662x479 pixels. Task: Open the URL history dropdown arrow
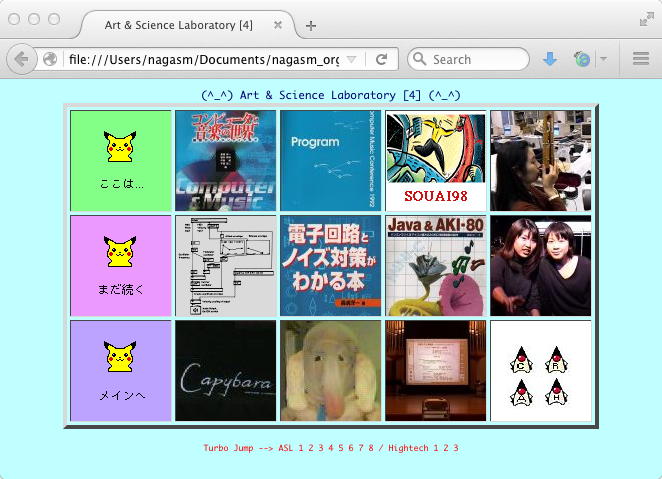coord(351,60)
